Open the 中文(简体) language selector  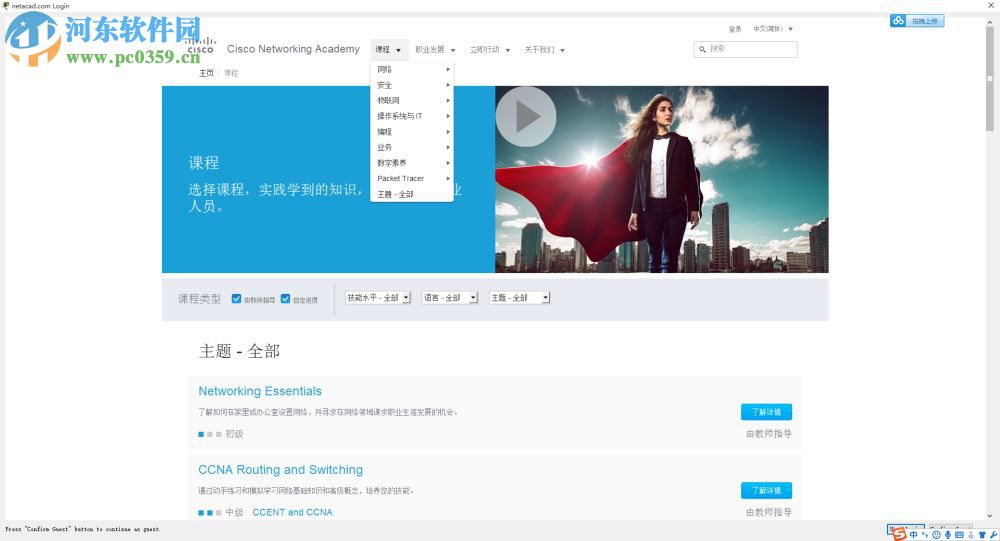coord(772,29)
